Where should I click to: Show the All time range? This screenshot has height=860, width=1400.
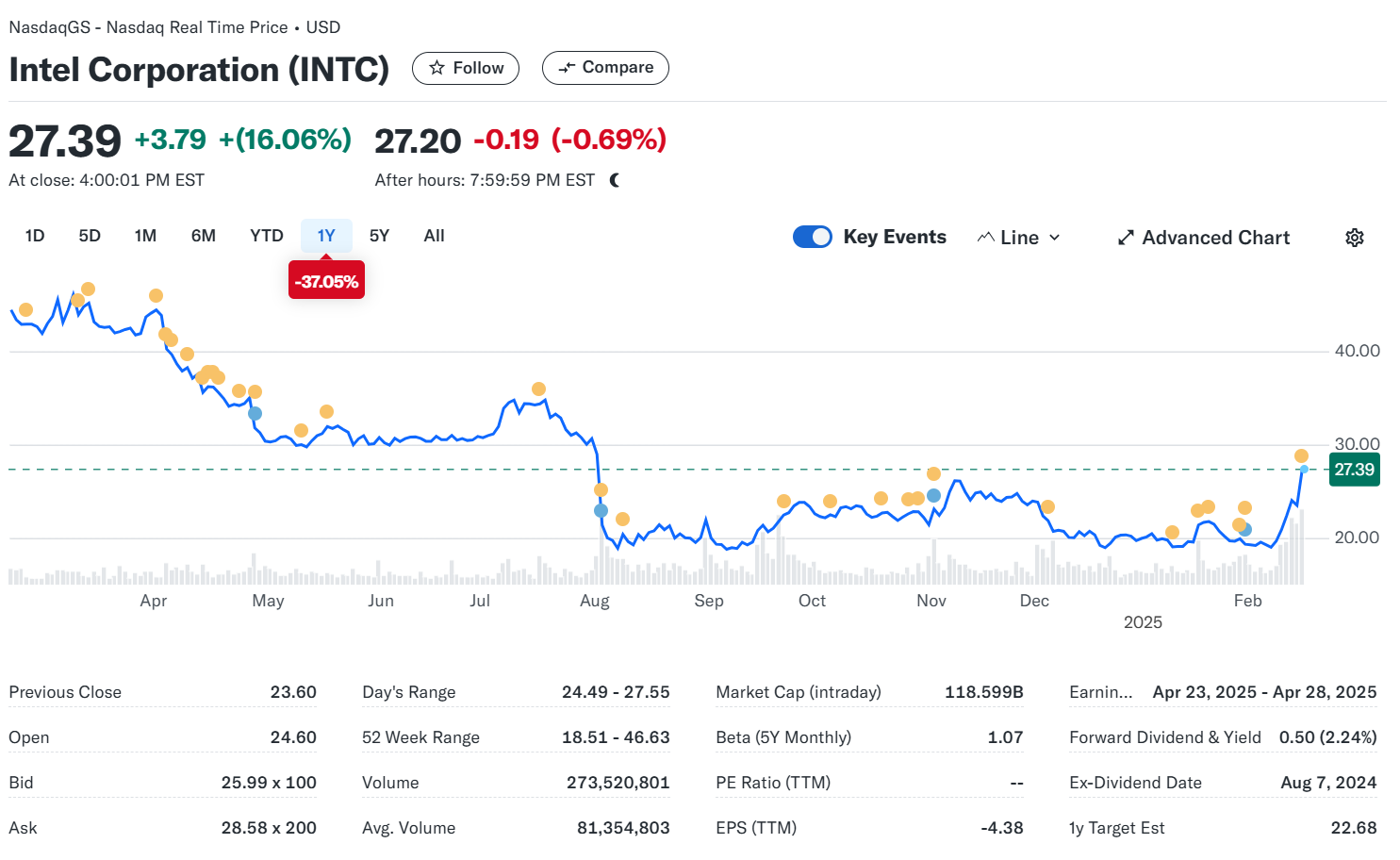(x=434, y=236)
